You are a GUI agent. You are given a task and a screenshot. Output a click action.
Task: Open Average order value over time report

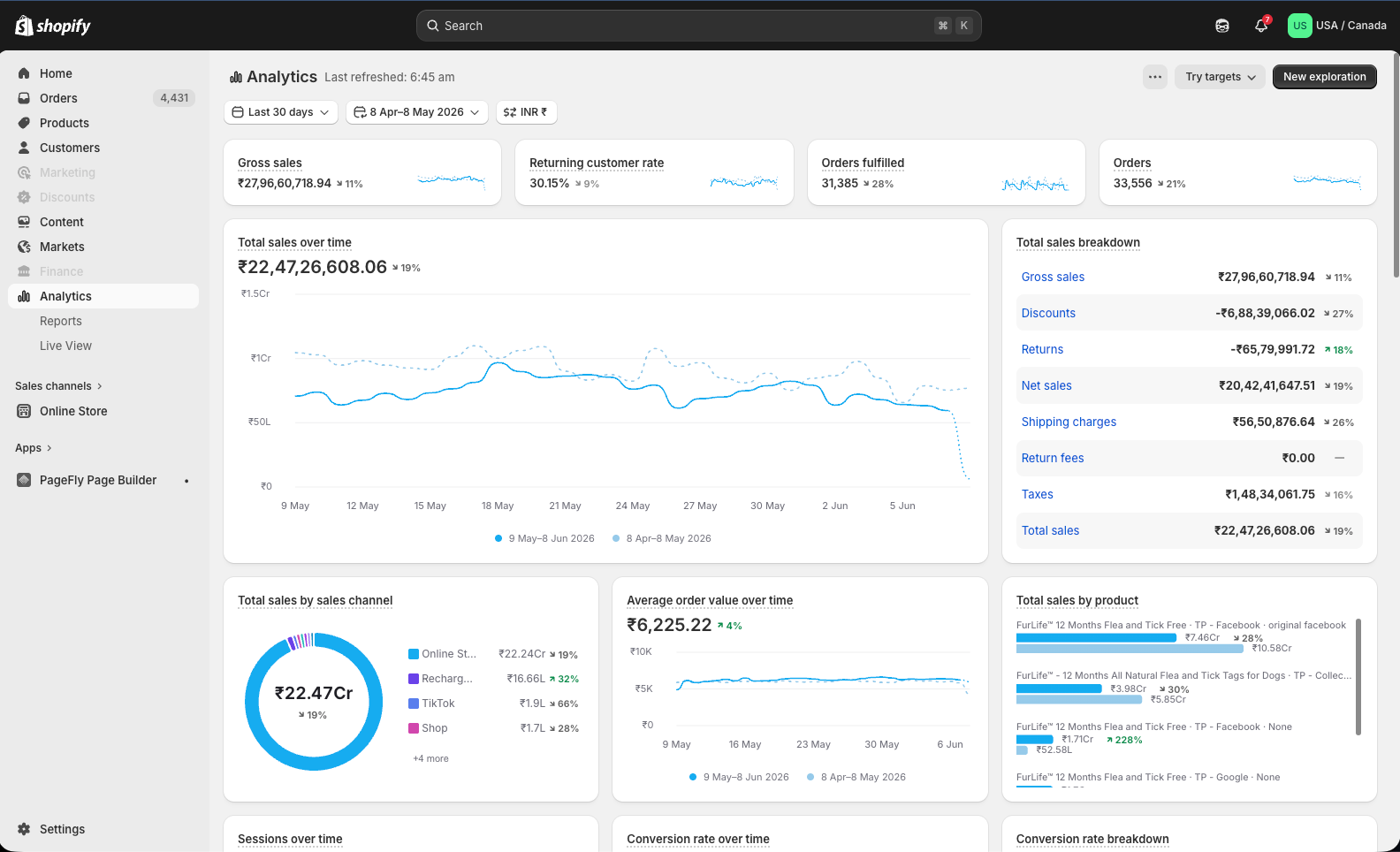click(710, 600)
